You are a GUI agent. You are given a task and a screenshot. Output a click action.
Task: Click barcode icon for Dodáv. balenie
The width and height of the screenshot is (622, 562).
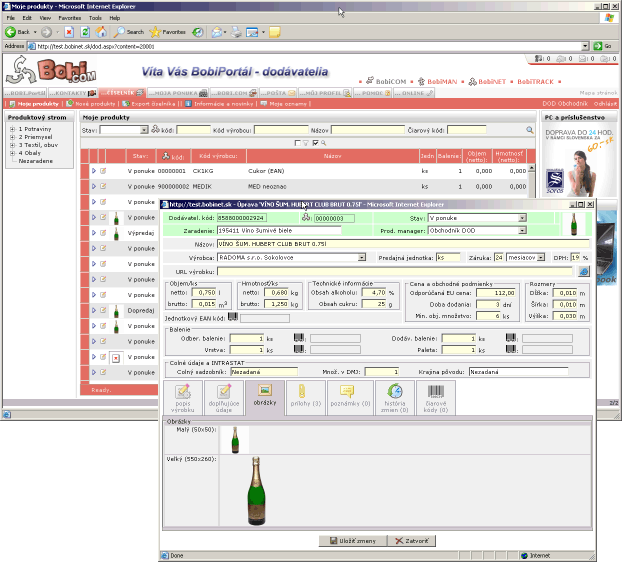[511, 338]
